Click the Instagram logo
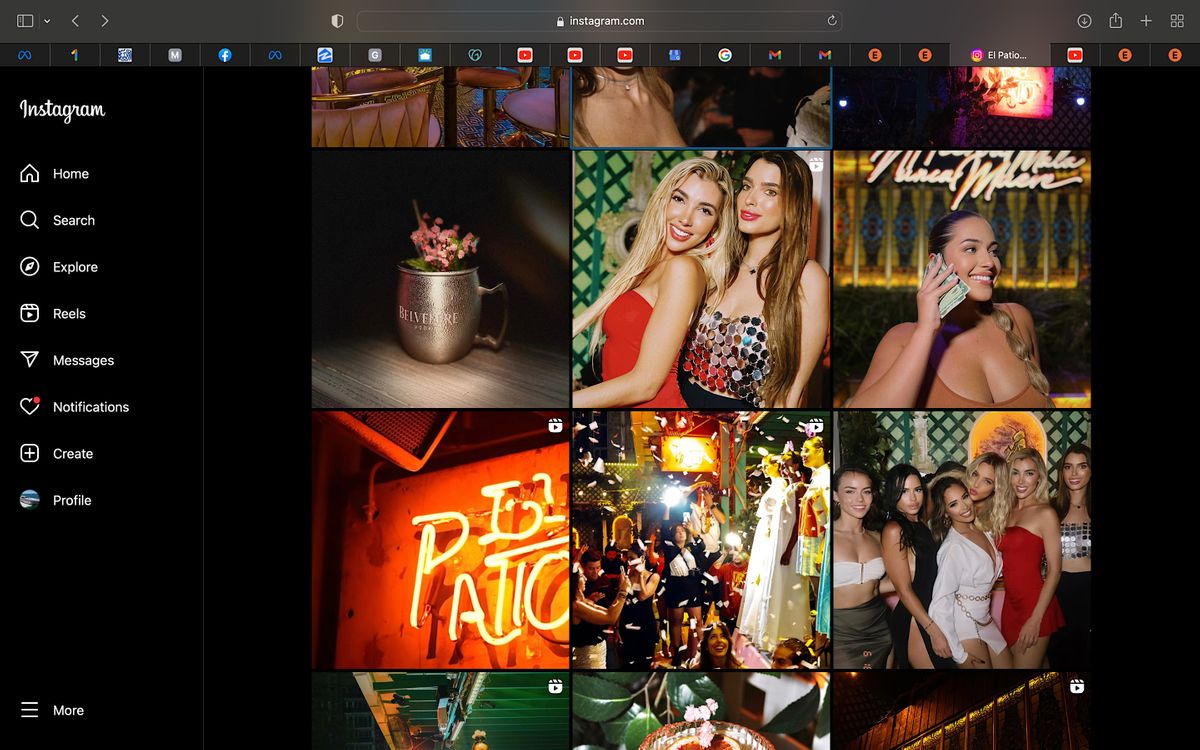The height and width of the screenshot is (750, 1200). point(60,111)
